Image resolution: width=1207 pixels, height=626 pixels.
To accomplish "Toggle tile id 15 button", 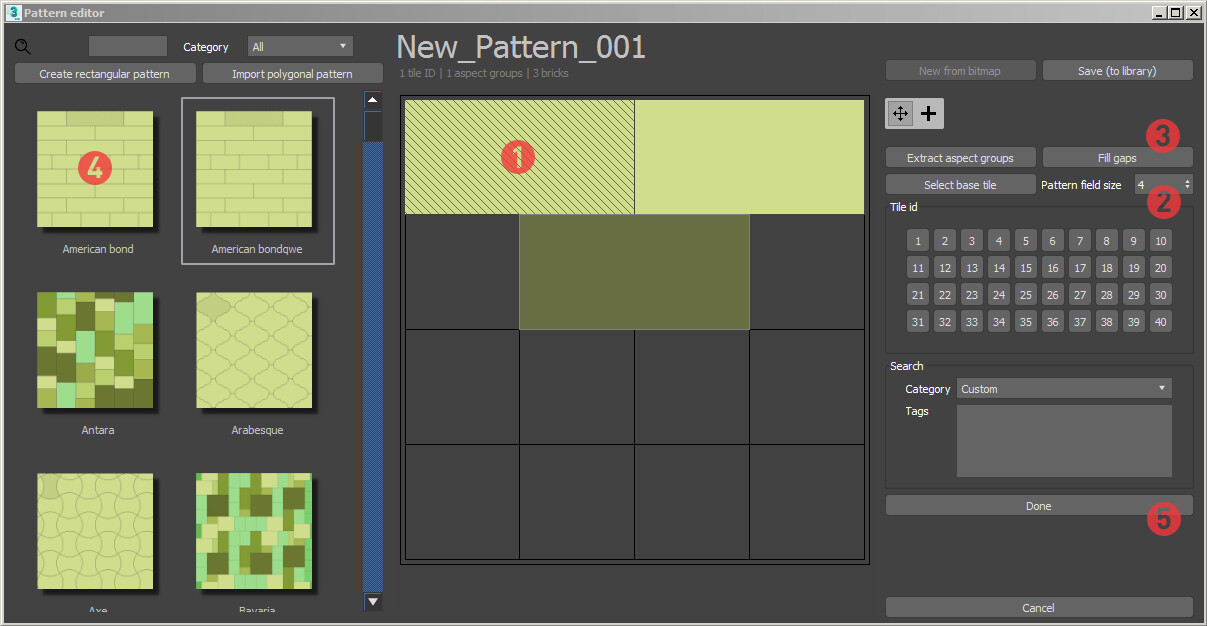I will point(1026,268).
